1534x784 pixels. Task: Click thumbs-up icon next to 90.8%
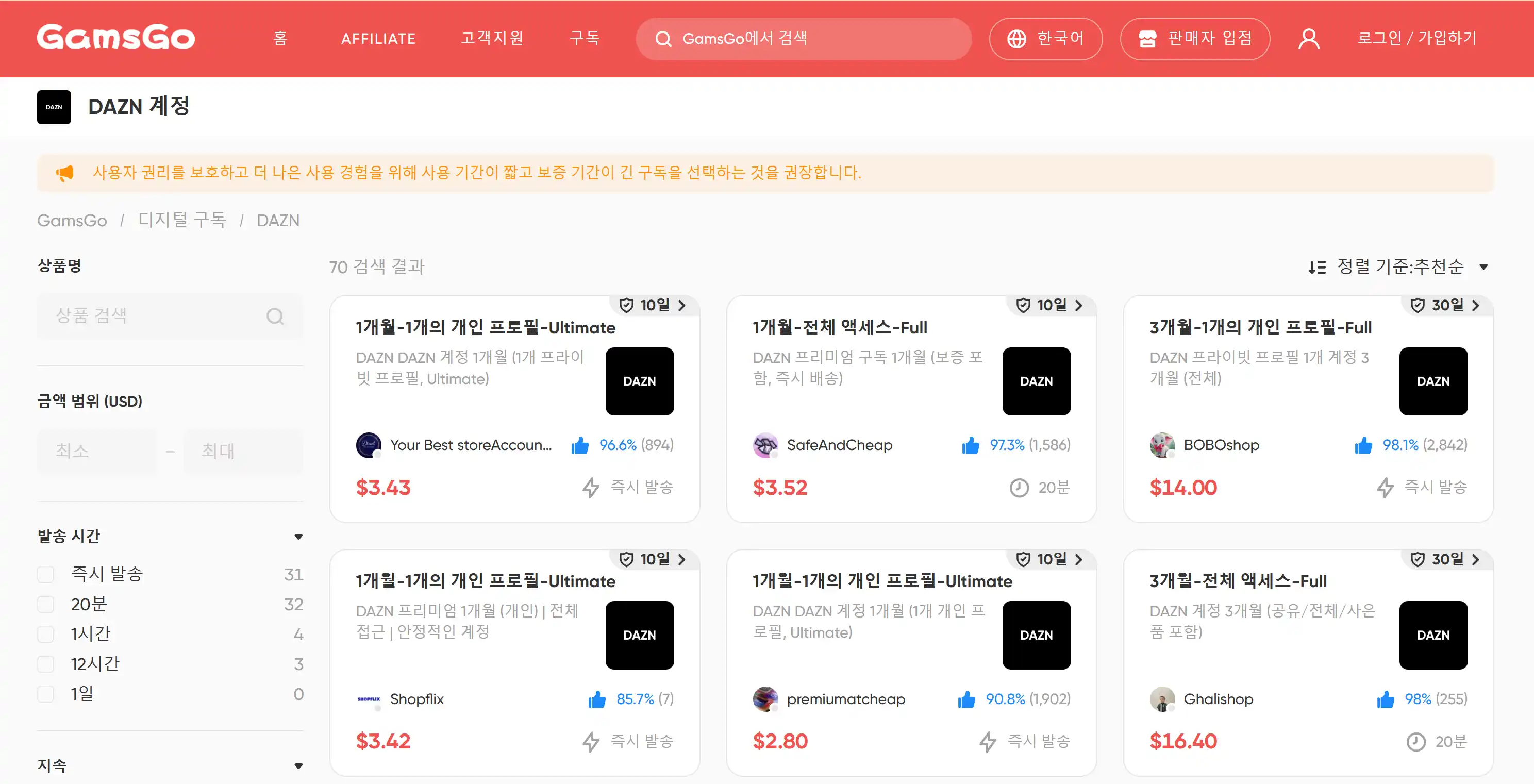966,699
